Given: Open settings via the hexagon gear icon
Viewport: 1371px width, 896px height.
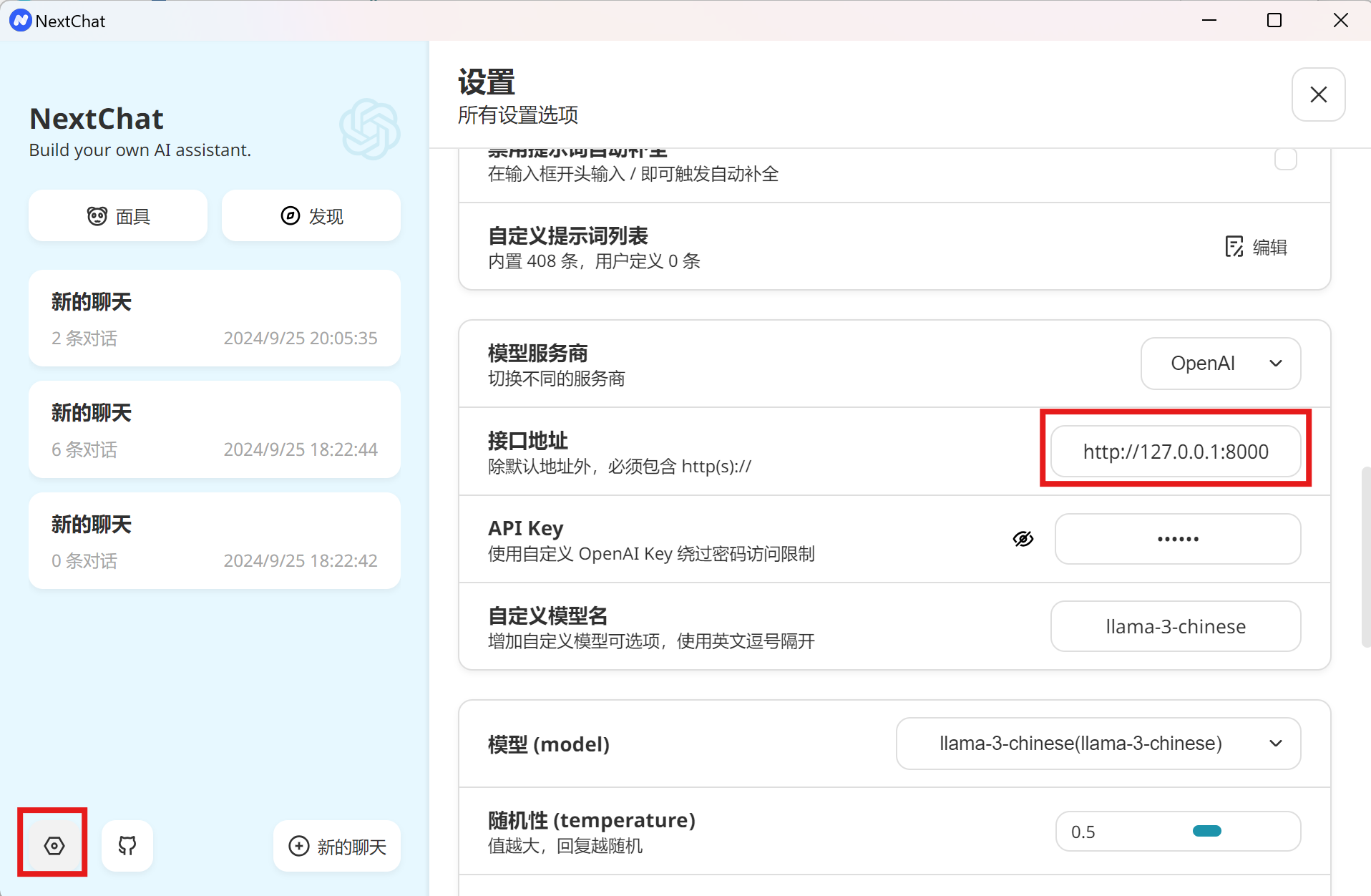Looking at the screenshot, I should pyautogui.click(x=54, y=846).
